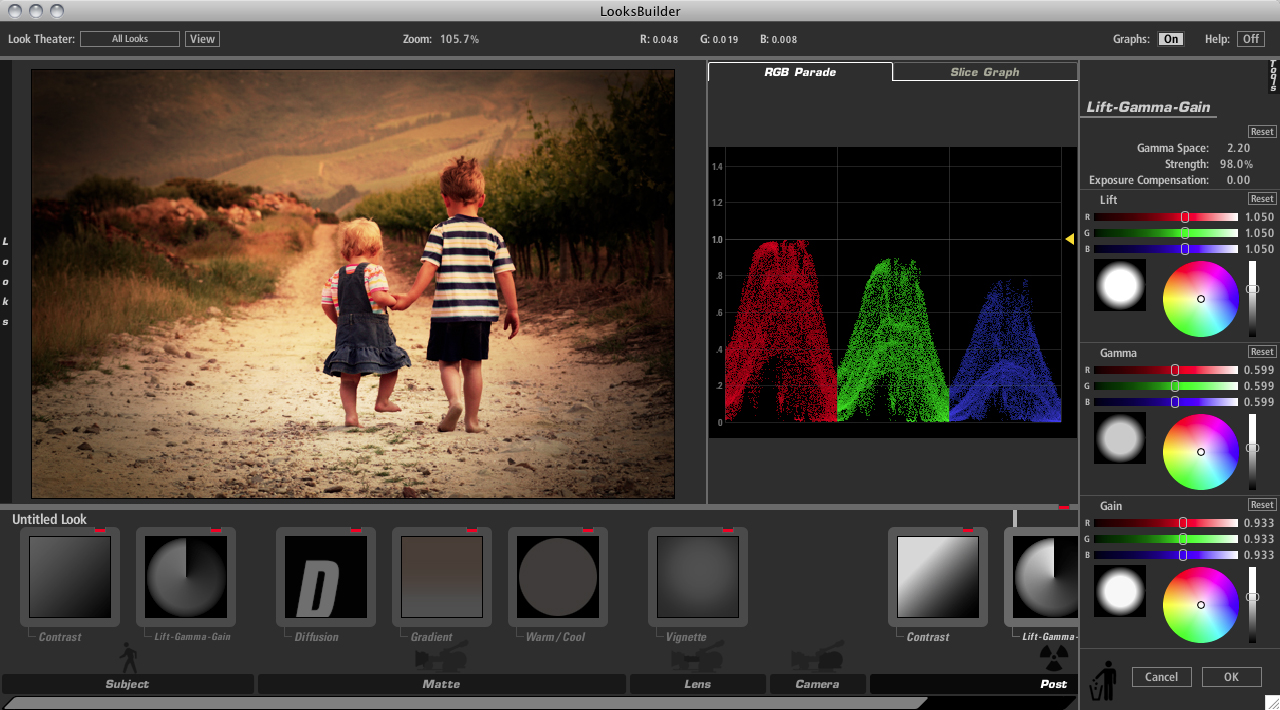Viewport: 1280px width, 710px height.
Task: Select the Warm/Cool tool
Action: click(x=557, y=577)
